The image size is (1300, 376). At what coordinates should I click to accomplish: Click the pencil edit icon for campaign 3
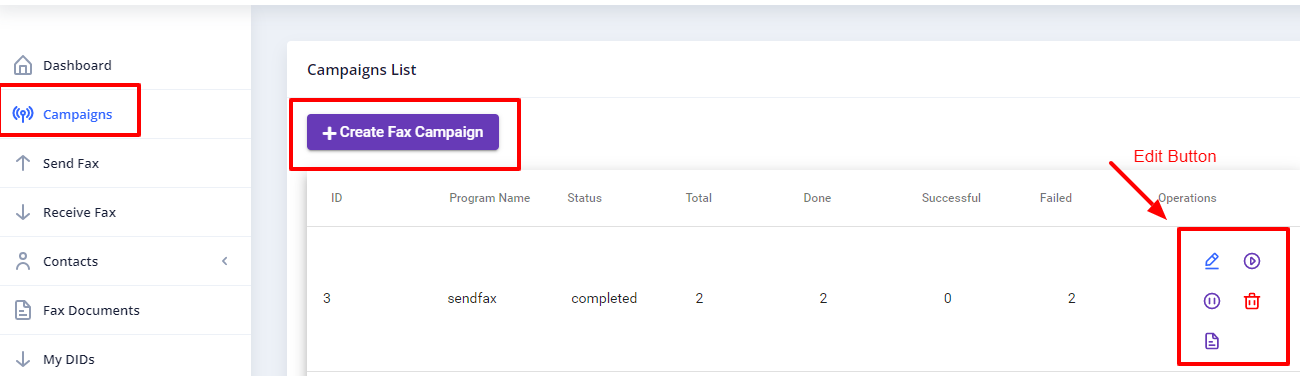point(1212,261)
